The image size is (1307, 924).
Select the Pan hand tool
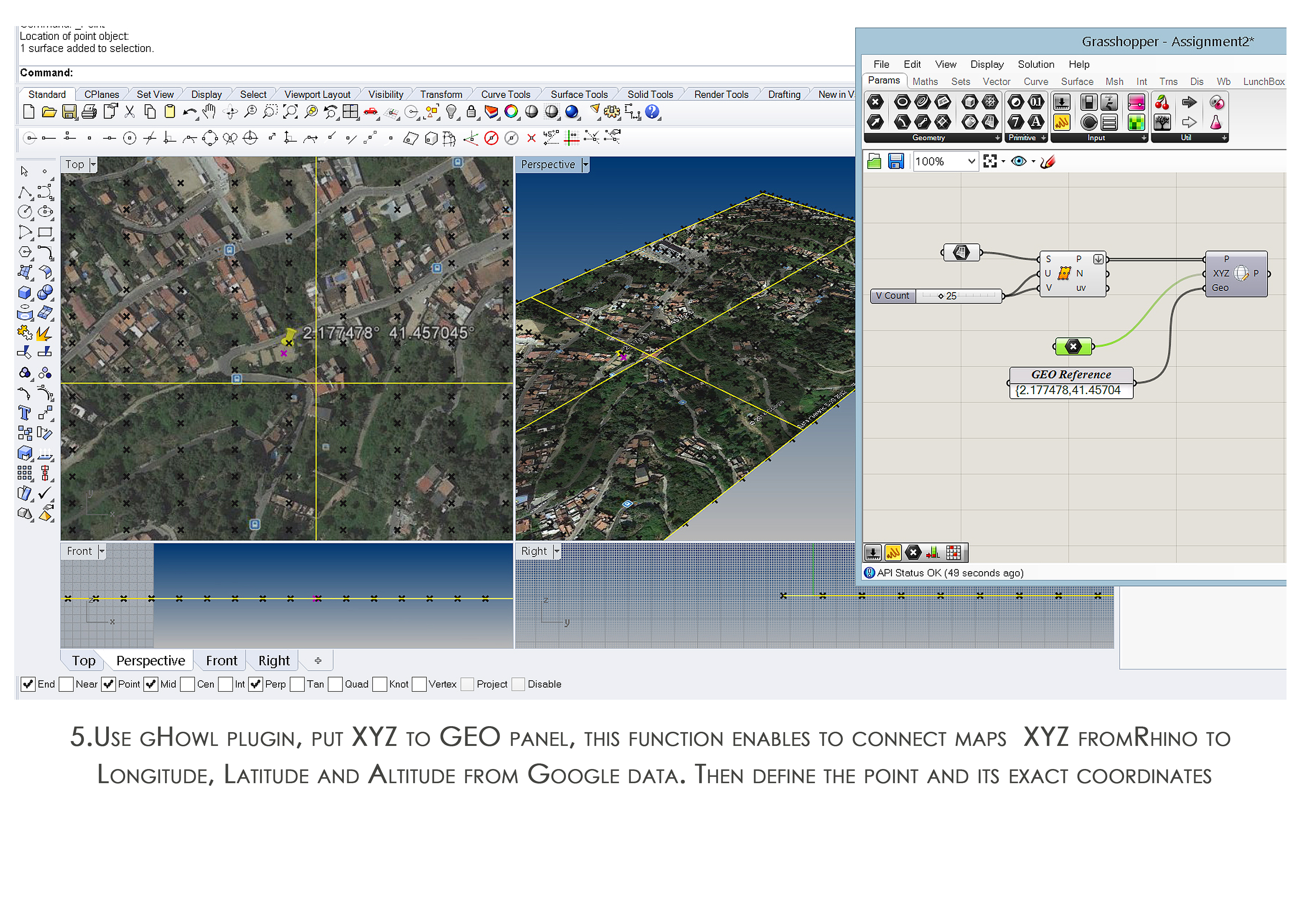209,112
